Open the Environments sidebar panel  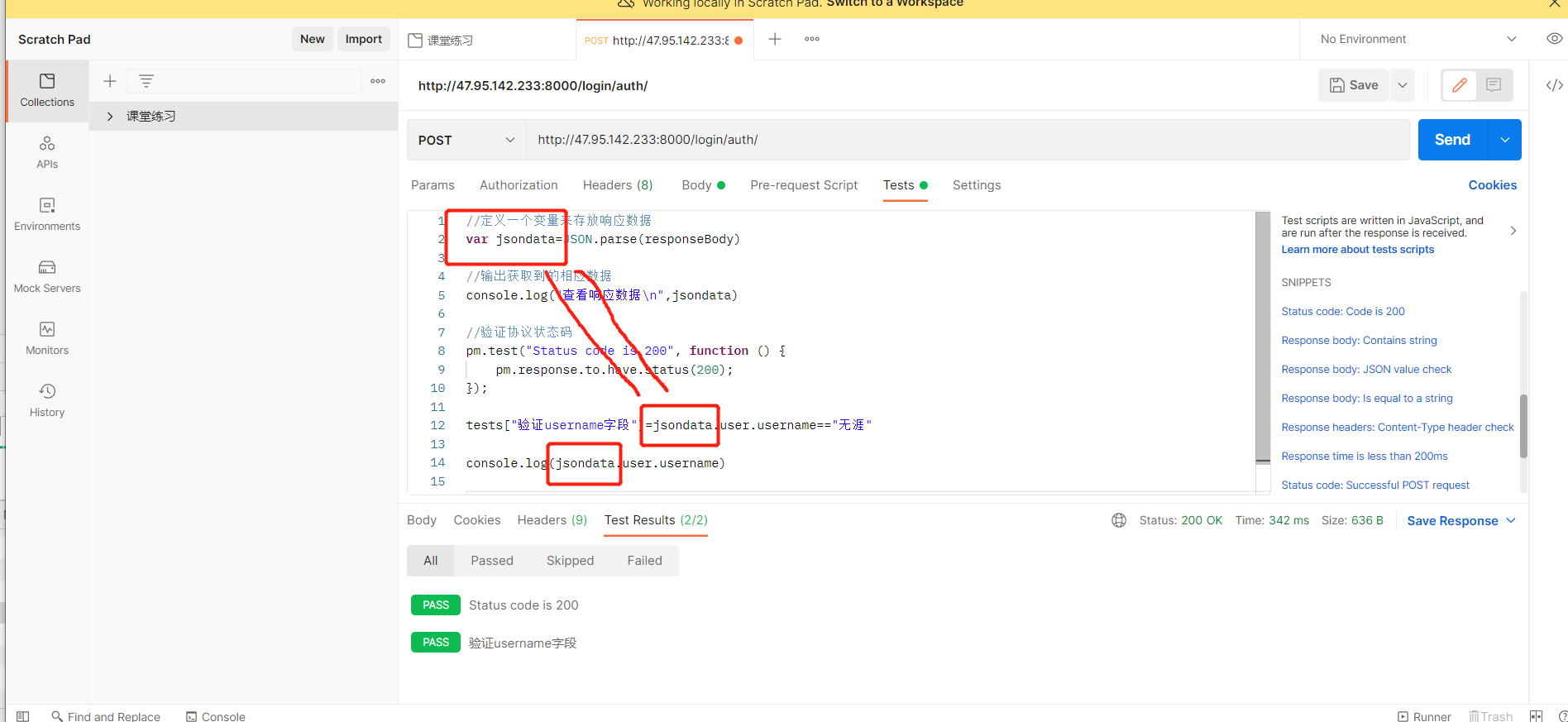(x=47, y=215)
